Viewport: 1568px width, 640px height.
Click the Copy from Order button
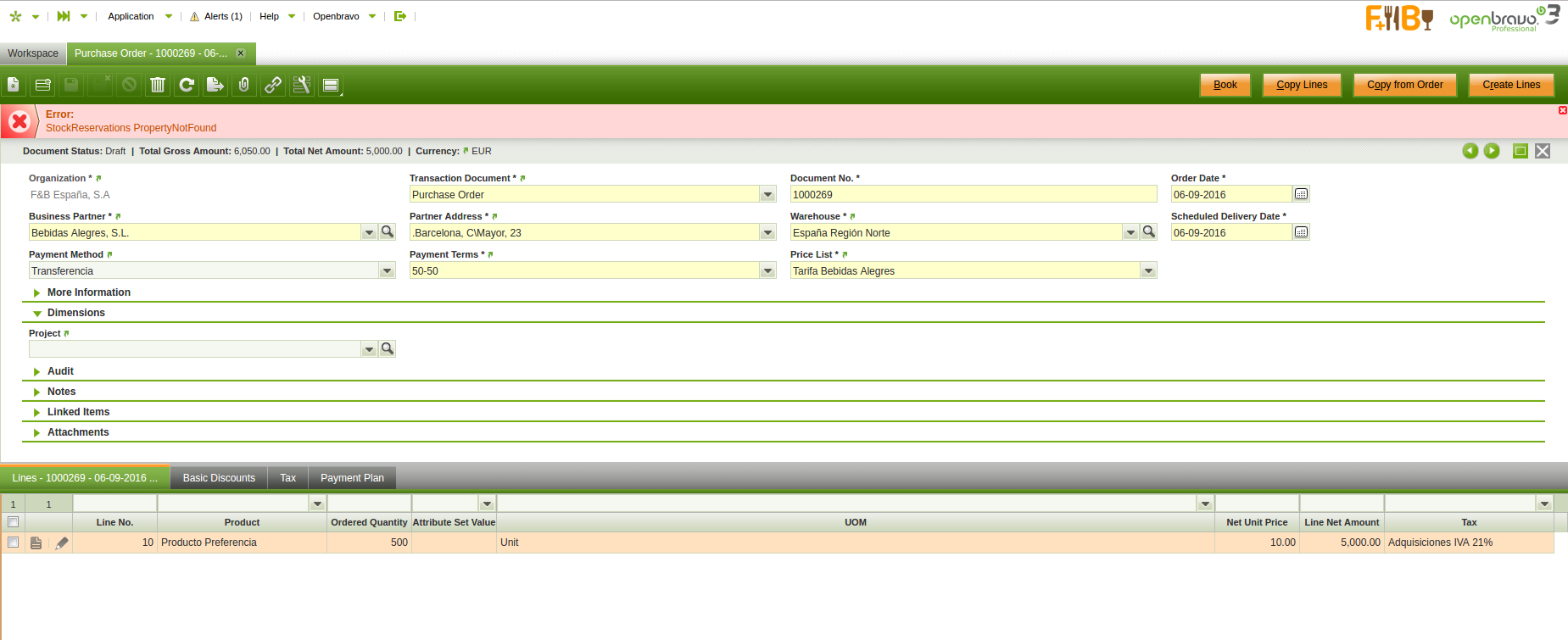tap(1404, 85)
